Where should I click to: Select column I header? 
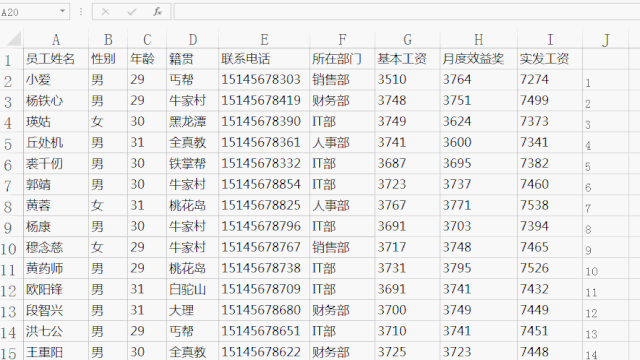[550, 40]
